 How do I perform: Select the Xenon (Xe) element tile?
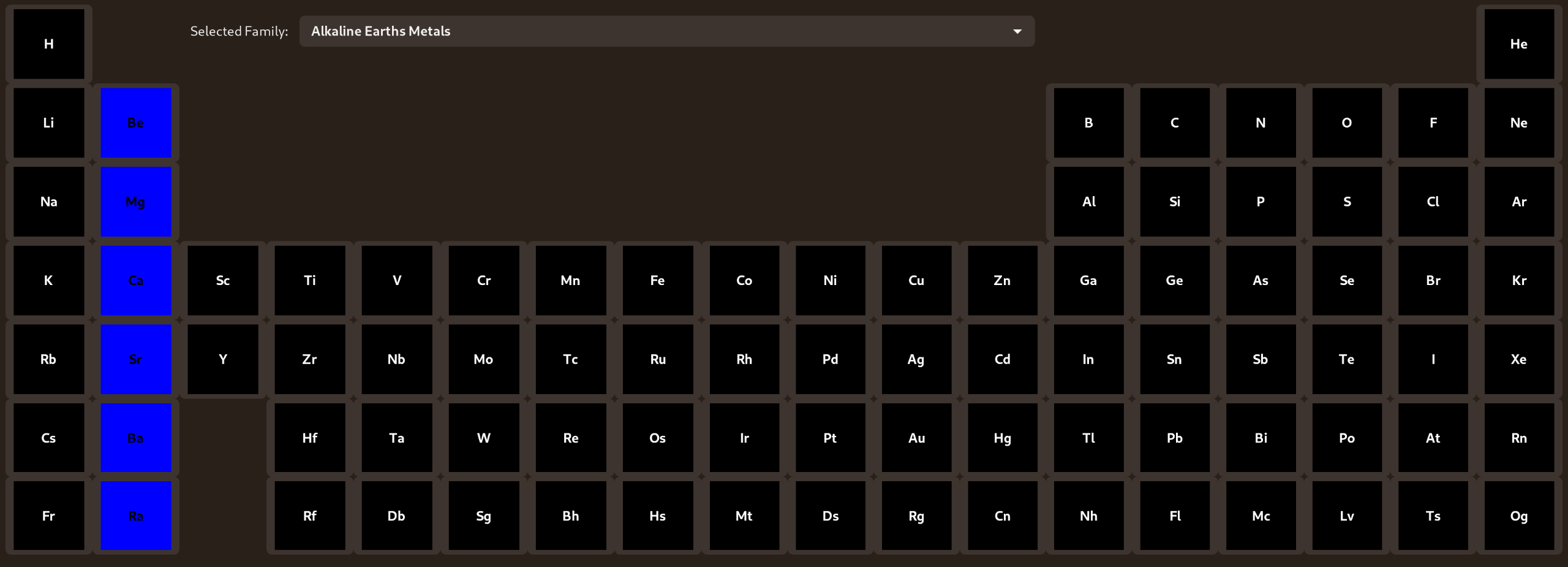(1518, 359)
